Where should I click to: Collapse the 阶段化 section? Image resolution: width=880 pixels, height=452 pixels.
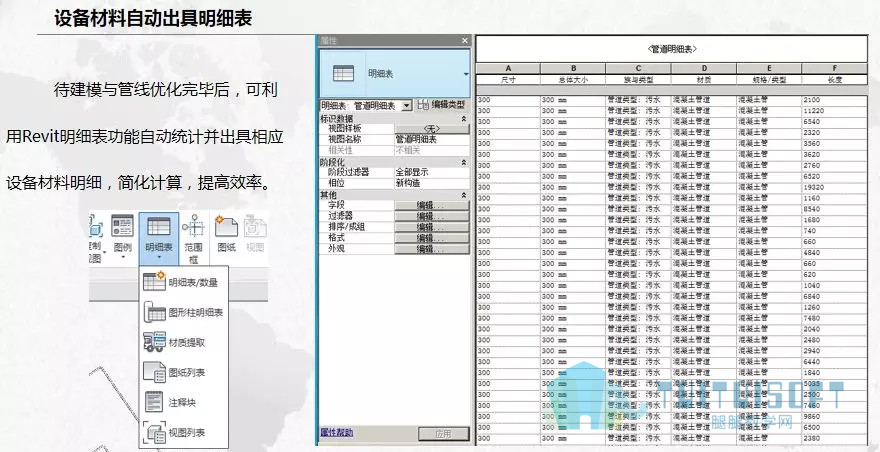[464, 162]
